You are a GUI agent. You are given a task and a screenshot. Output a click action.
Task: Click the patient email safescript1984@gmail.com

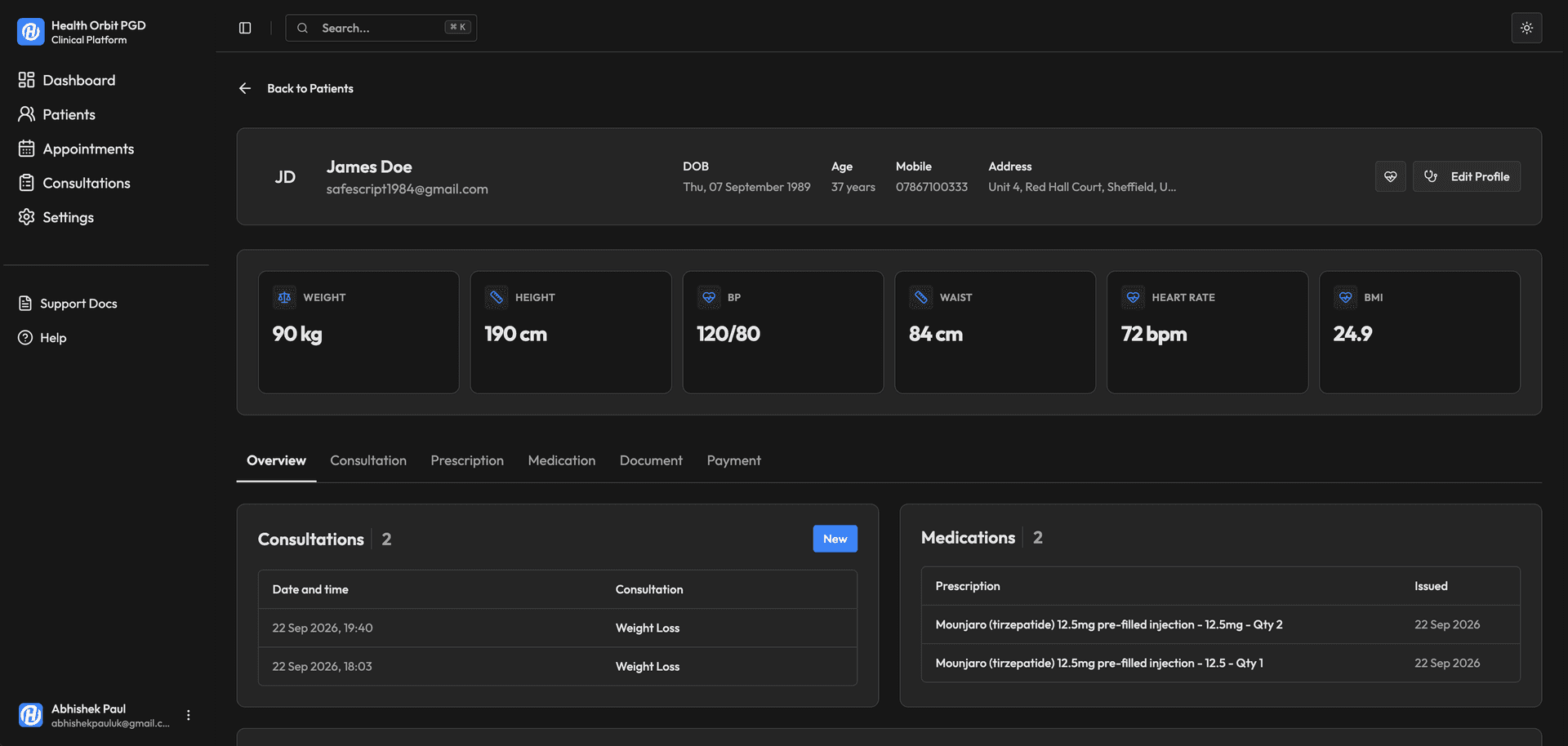(408, 189)
